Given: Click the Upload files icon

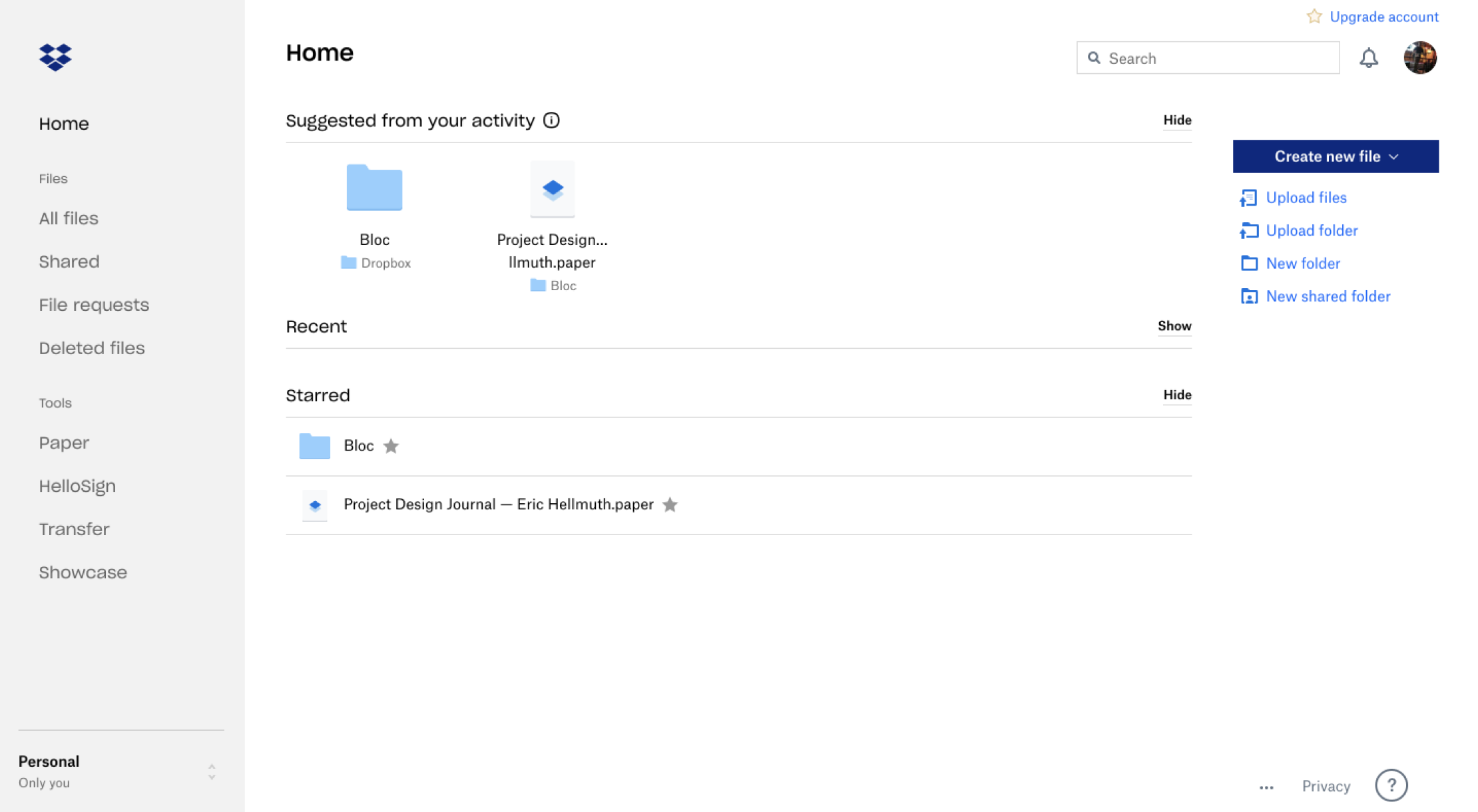Looking at the screenshot, I should click(1248, 198).
